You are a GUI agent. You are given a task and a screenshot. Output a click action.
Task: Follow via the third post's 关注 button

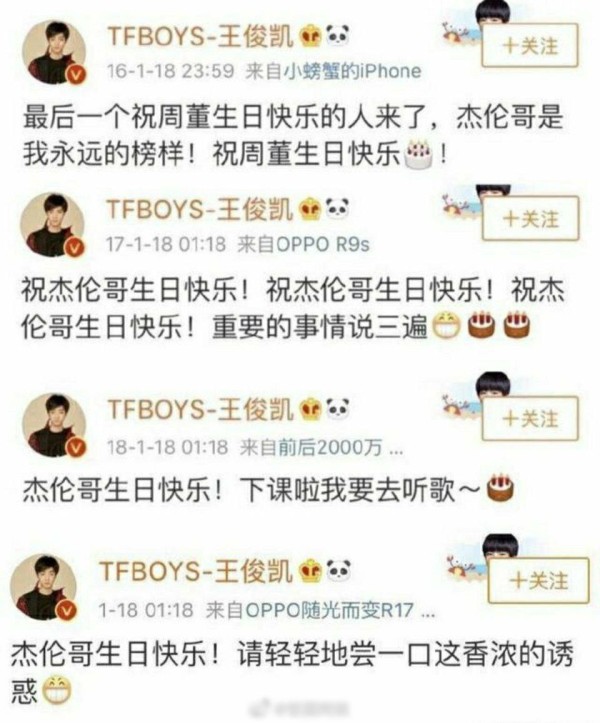click(x=530, y=418)
